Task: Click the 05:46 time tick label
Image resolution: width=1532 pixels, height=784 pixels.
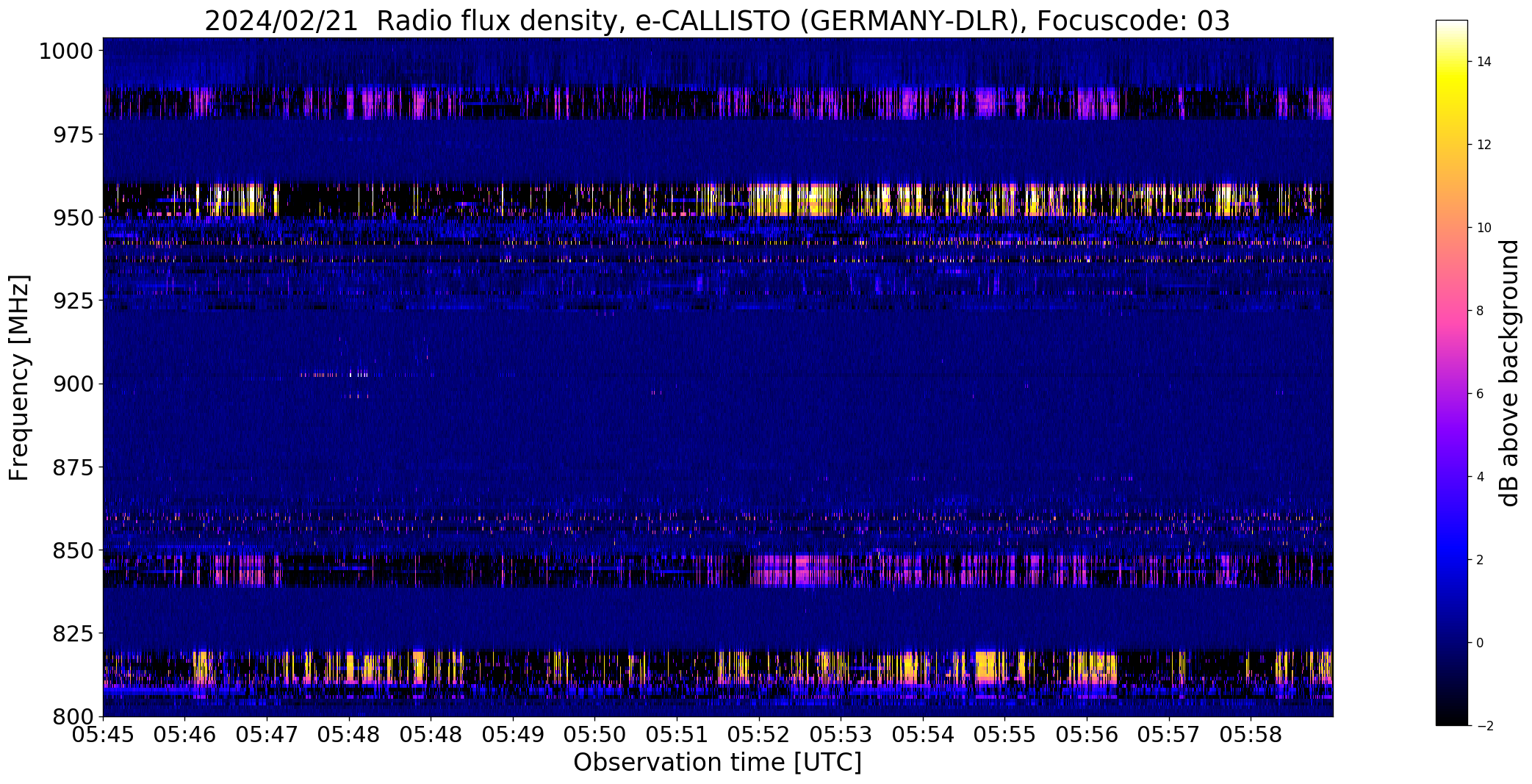Action: pos(185,735)
